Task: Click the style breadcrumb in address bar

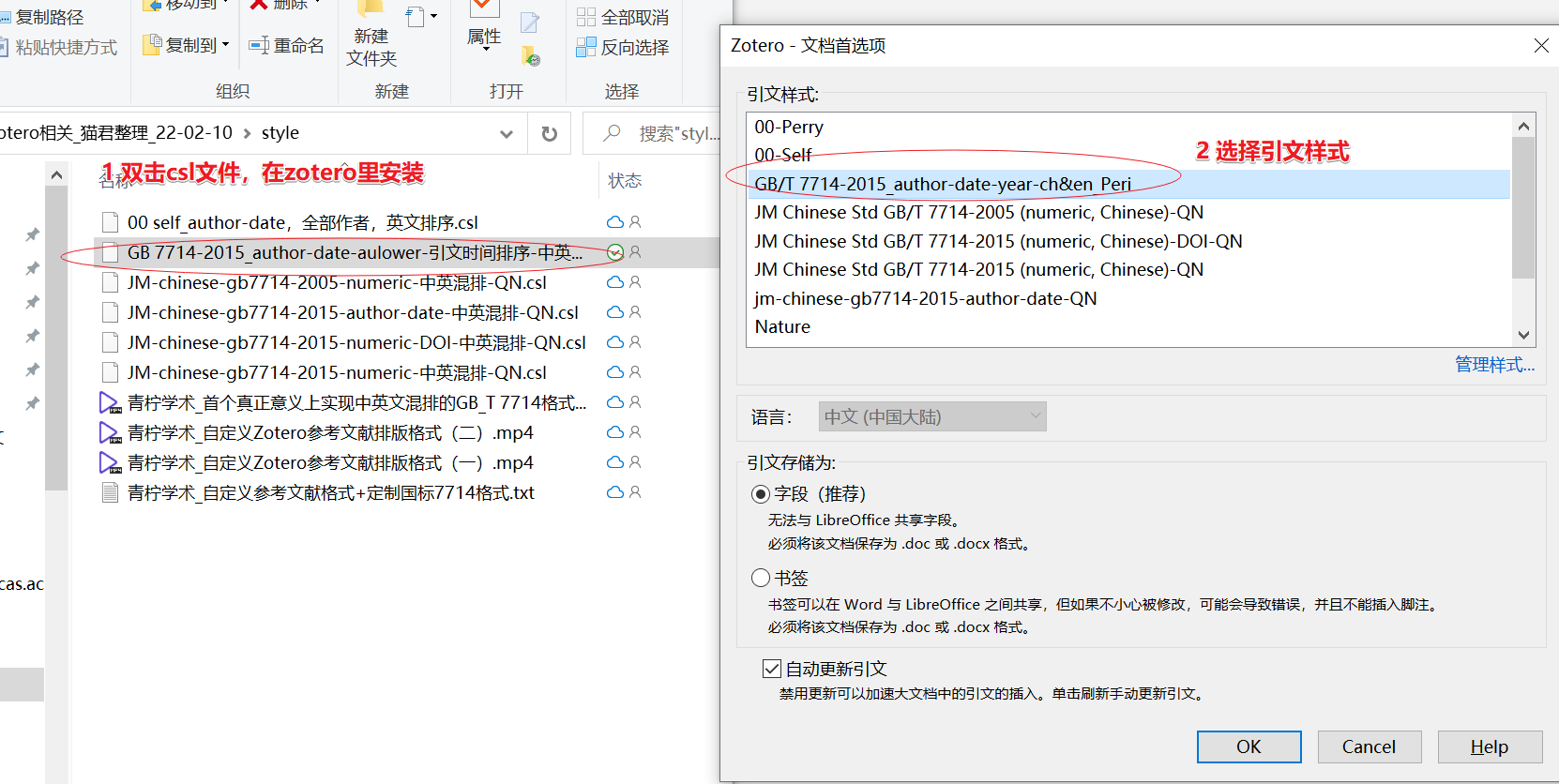Action: coord(280,133)
